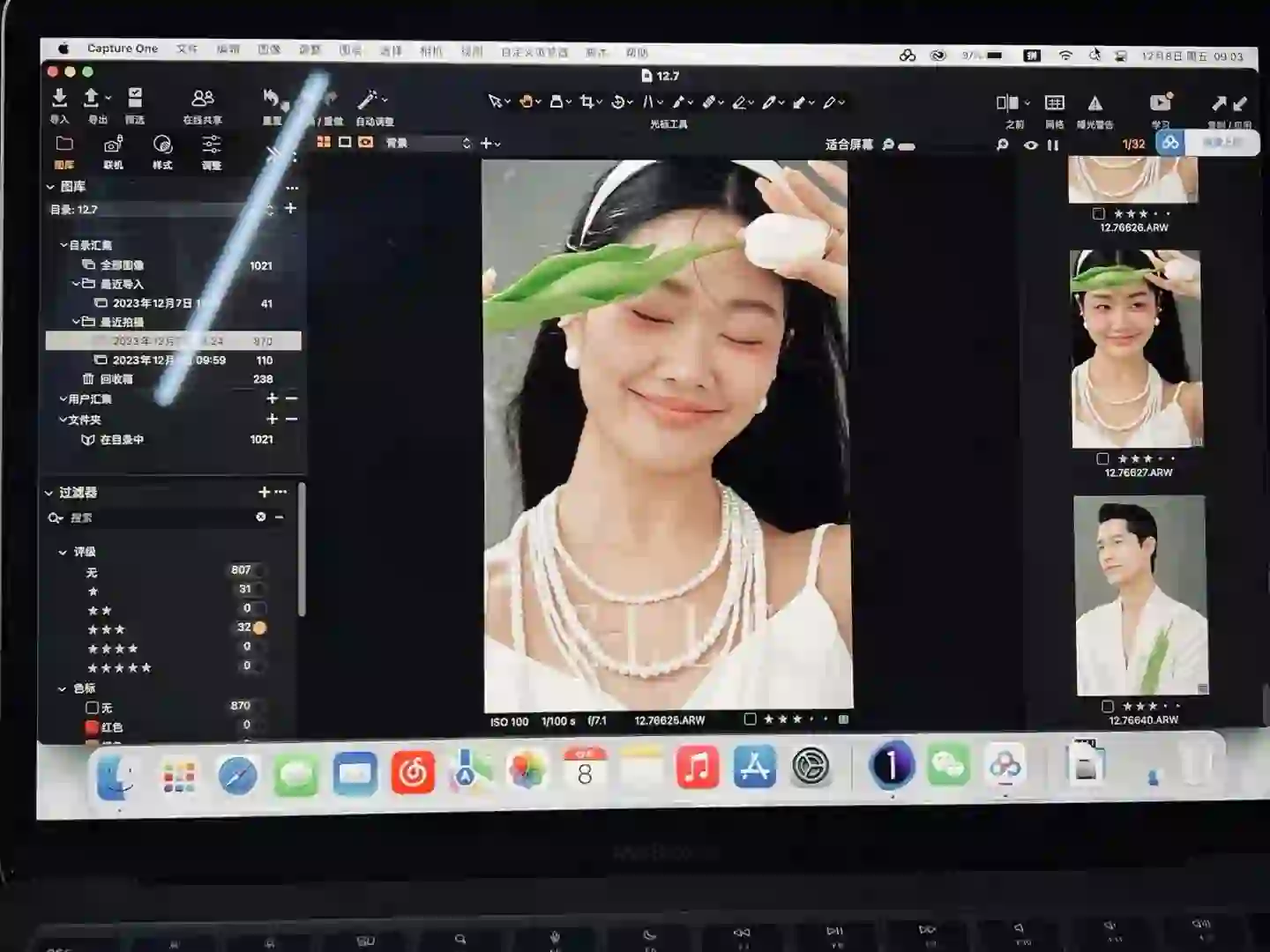
Task: Collapse the 过滤器 filters panel
Action: [x=49, y=493]
